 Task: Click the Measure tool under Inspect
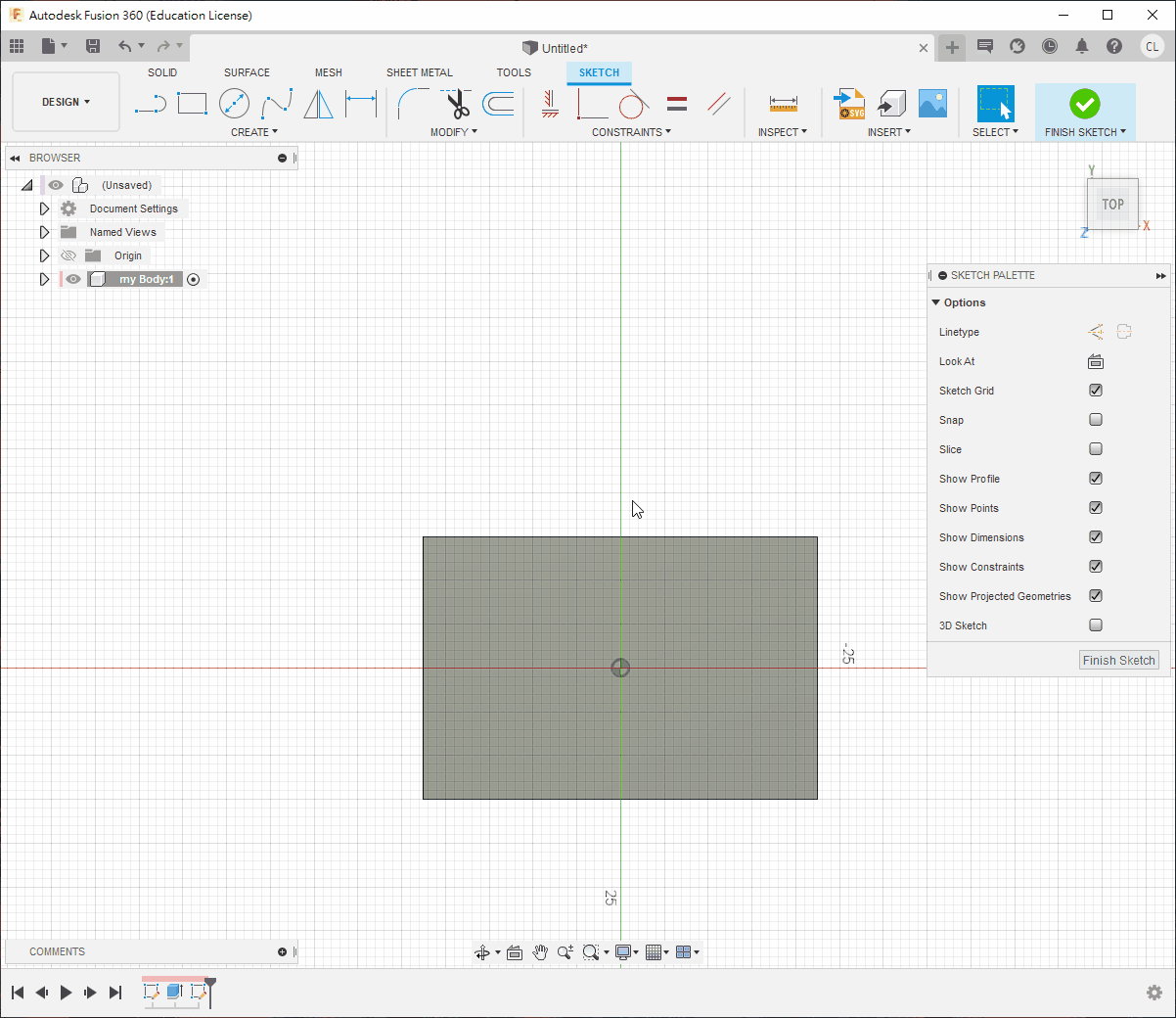pyautogui.click(x=783, y=104)
